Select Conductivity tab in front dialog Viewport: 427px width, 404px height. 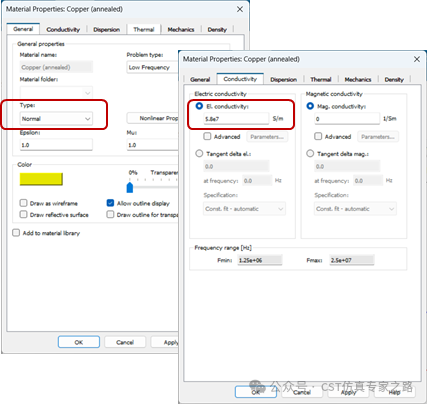click(x=240, y=79)
